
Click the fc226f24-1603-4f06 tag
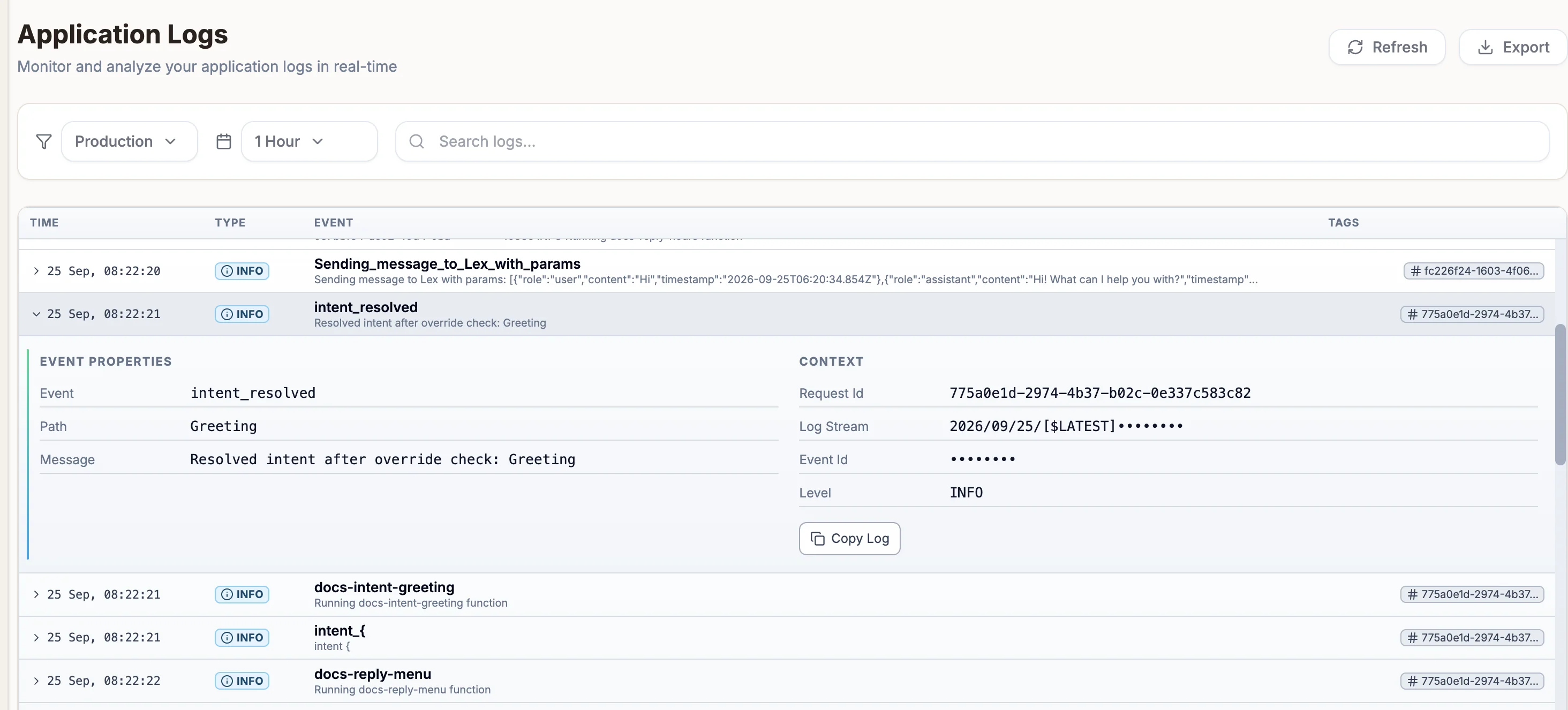click(1473, 271)
